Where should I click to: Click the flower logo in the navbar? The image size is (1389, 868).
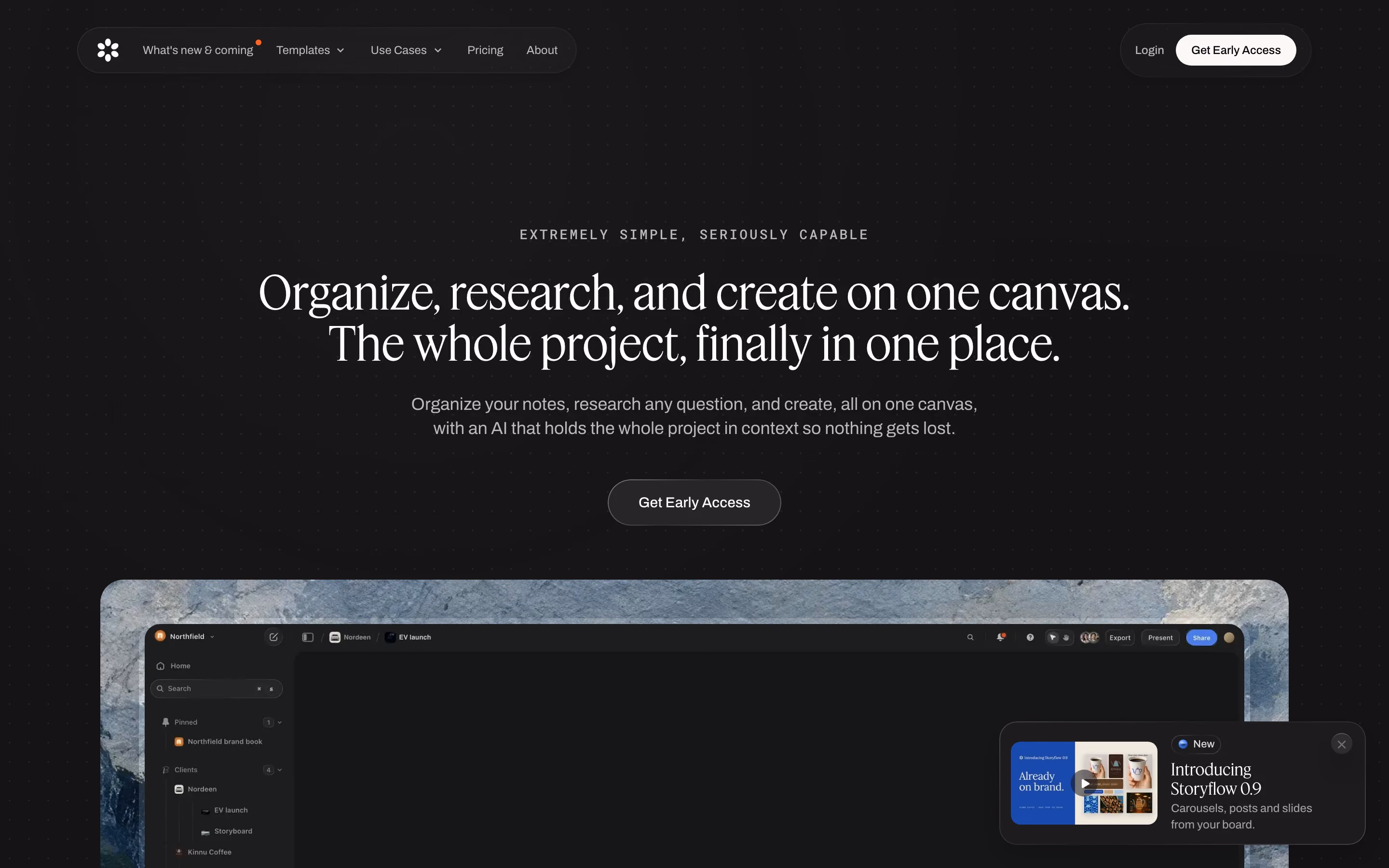108,50
